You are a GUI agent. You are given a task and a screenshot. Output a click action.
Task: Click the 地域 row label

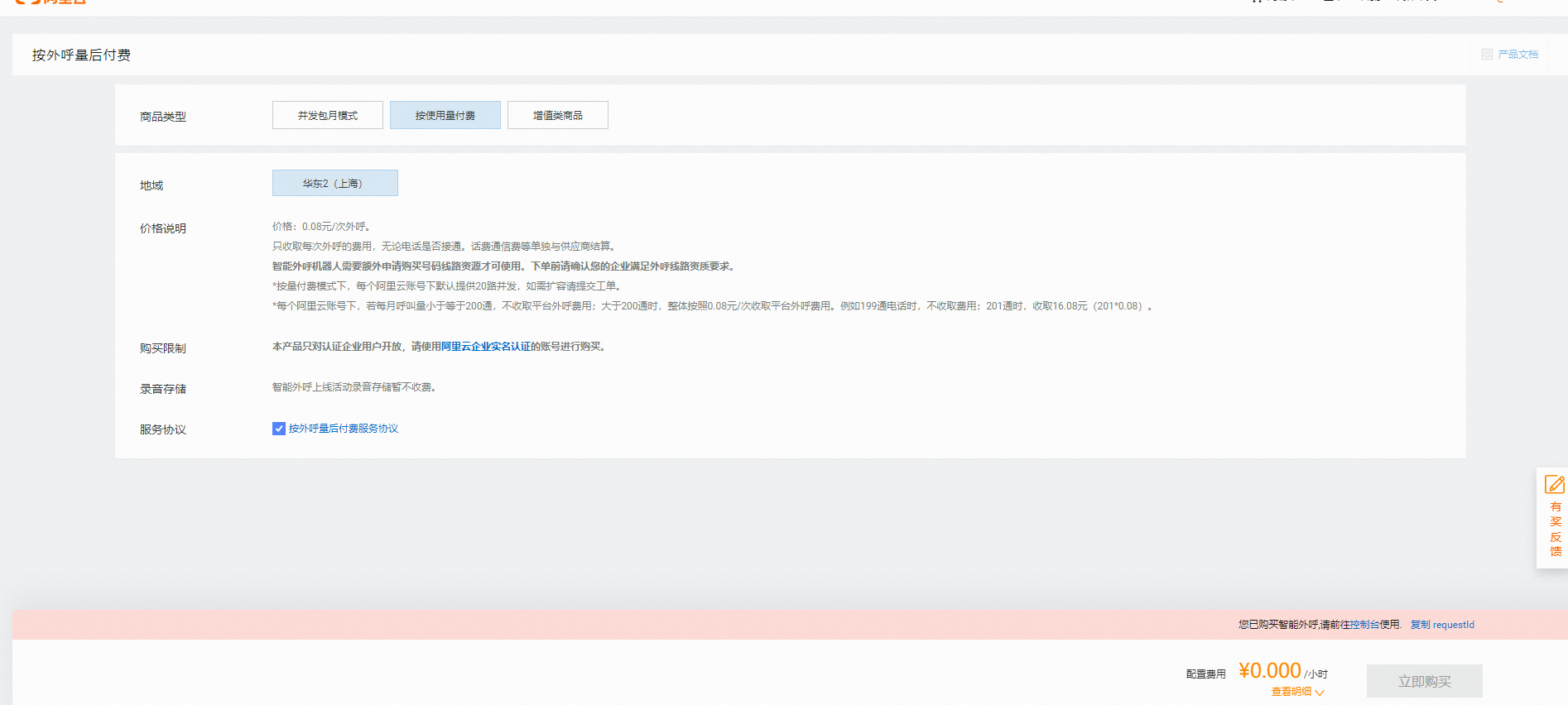(x=152, y=185)
